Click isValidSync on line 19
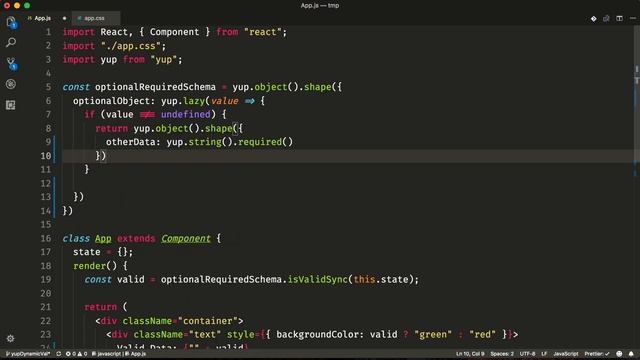Viewport: 640px width, 360px height. tap(318, 280)
